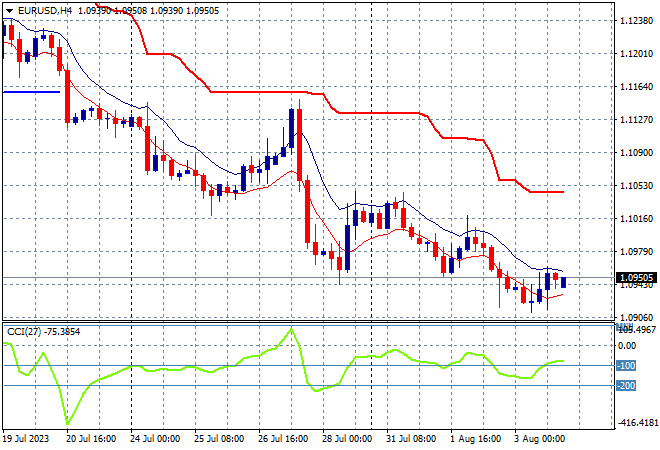Click the 0.00 label on CCI scale

pos(628,346)
